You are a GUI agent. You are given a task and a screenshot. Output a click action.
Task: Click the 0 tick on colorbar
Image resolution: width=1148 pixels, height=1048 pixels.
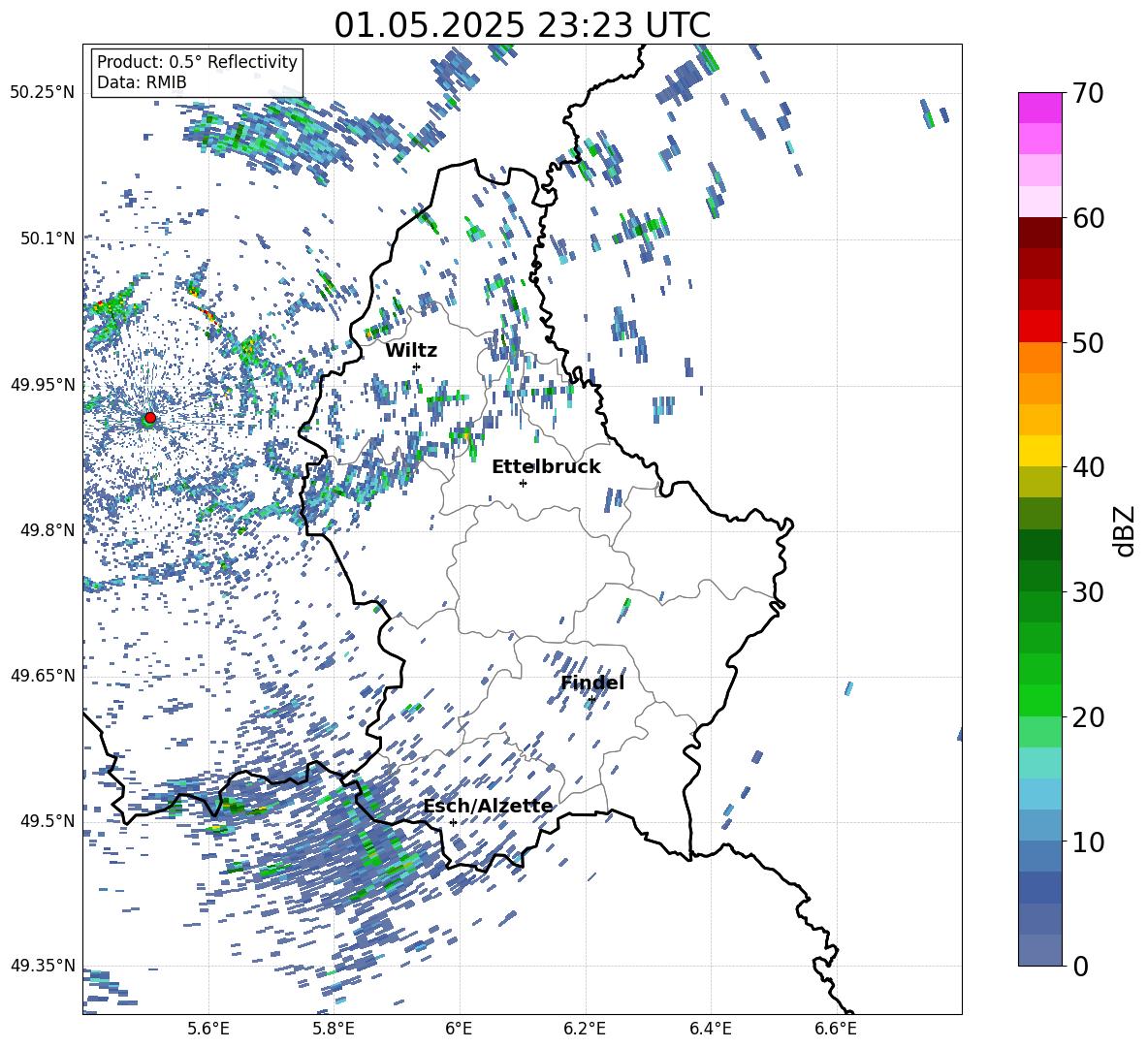[1080, 966]
